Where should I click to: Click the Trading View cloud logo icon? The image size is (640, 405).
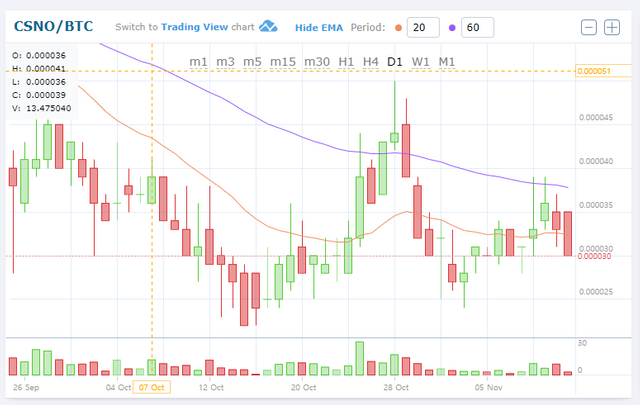coord(268,26)
